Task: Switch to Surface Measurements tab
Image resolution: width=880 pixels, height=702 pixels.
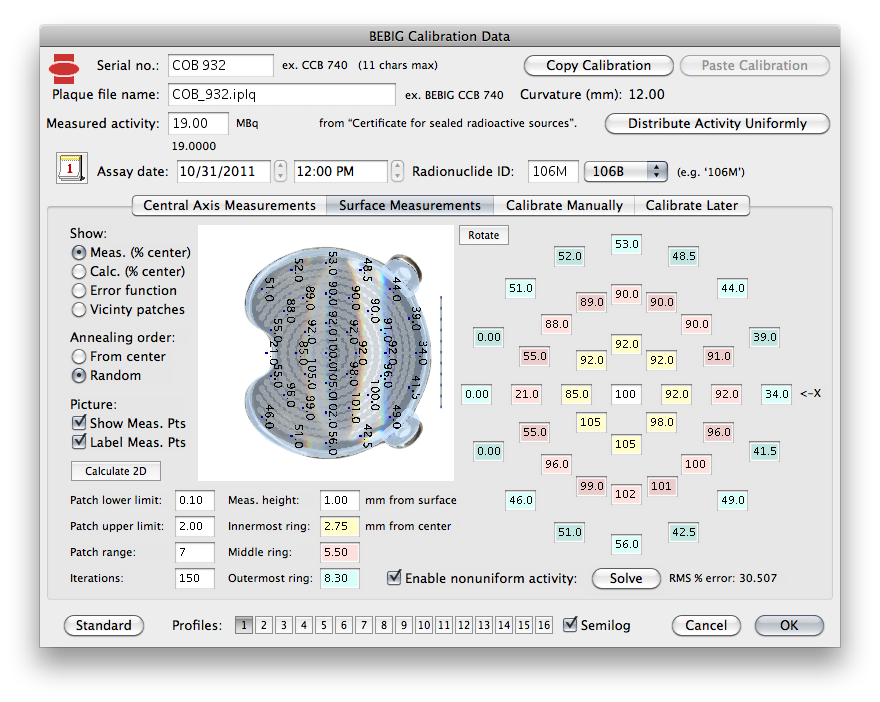Action: (410, 205)
